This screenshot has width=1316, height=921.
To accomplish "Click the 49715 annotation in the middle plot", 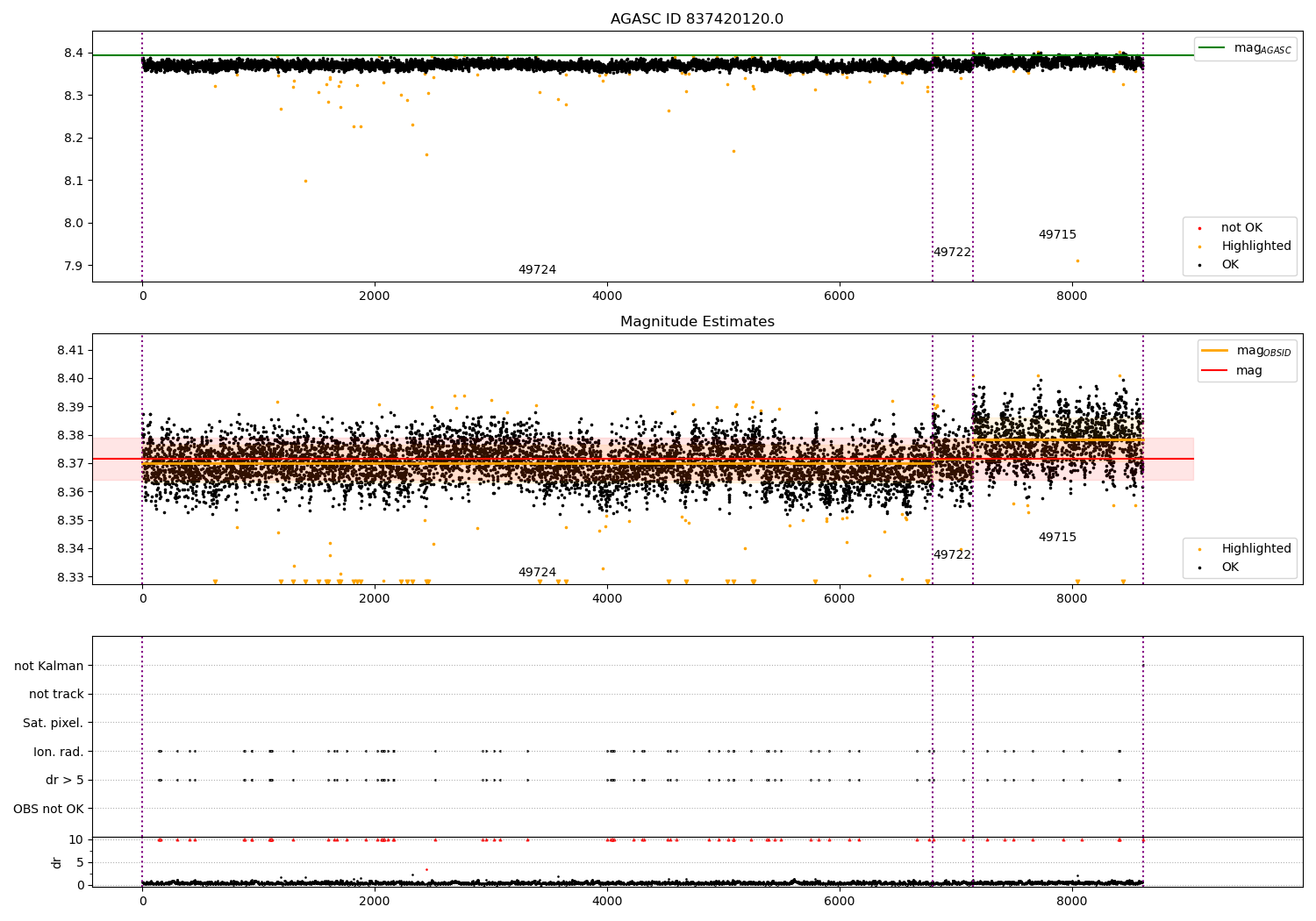I will pos(1057,538).
